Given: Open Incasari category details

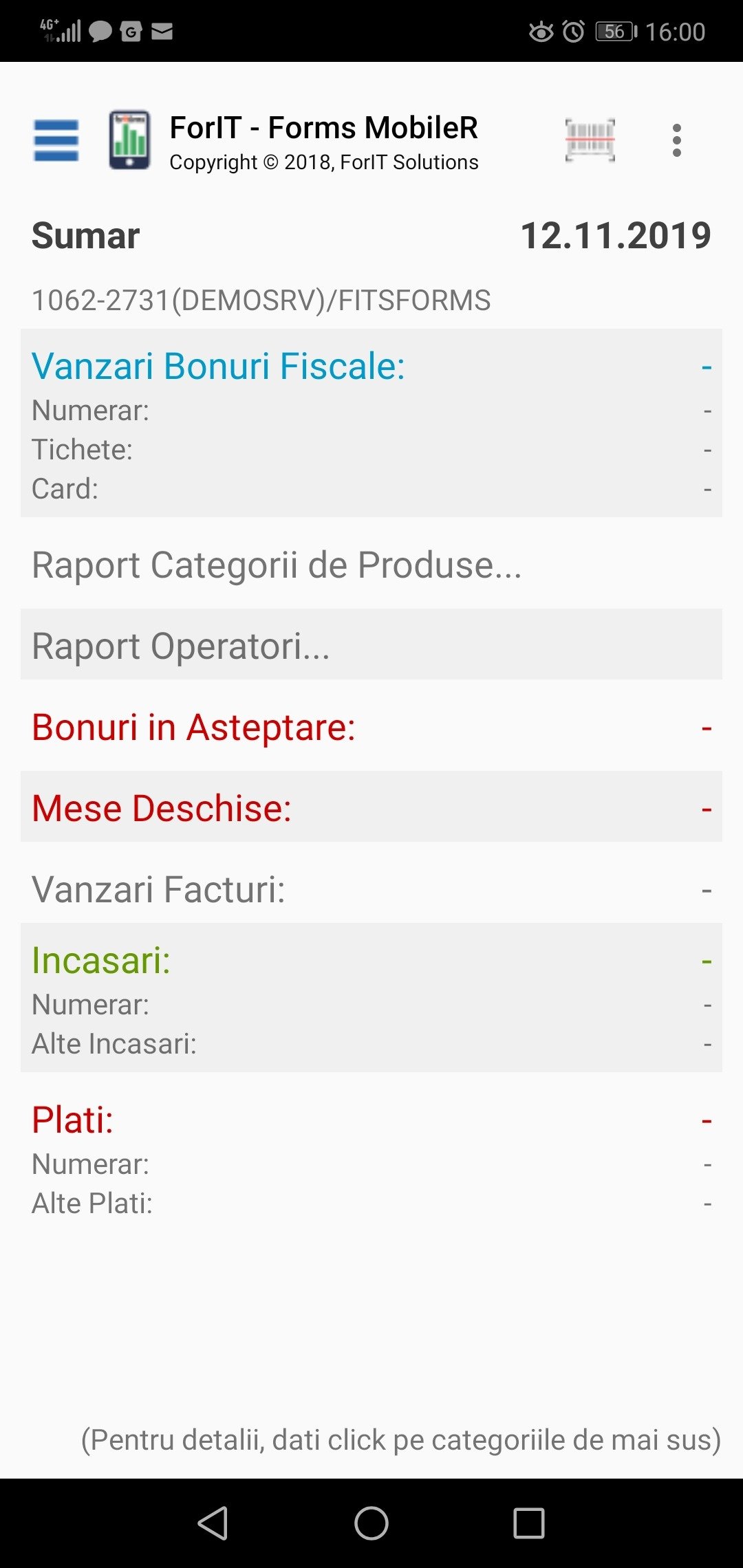Looking at the screenshot, I should (101, 961).
